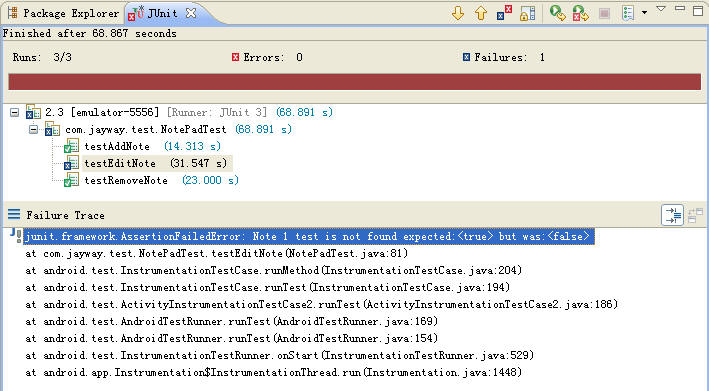This screenshot has height=391, width=709.
Task: Rerun test button
Action: (558, 13)
